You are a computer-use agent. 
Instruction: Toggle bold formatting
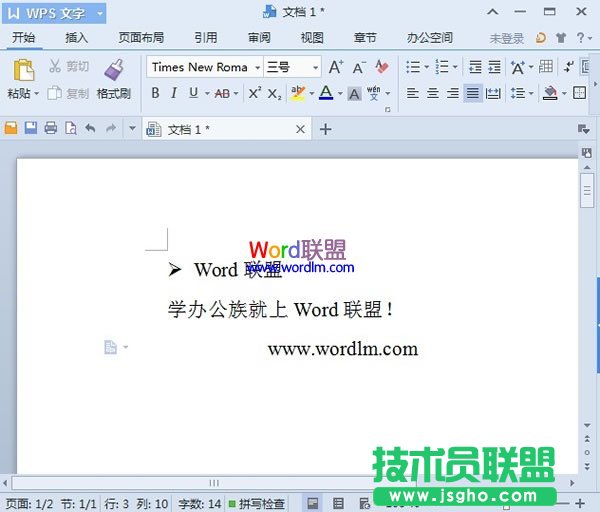click(x=155, y=93)
